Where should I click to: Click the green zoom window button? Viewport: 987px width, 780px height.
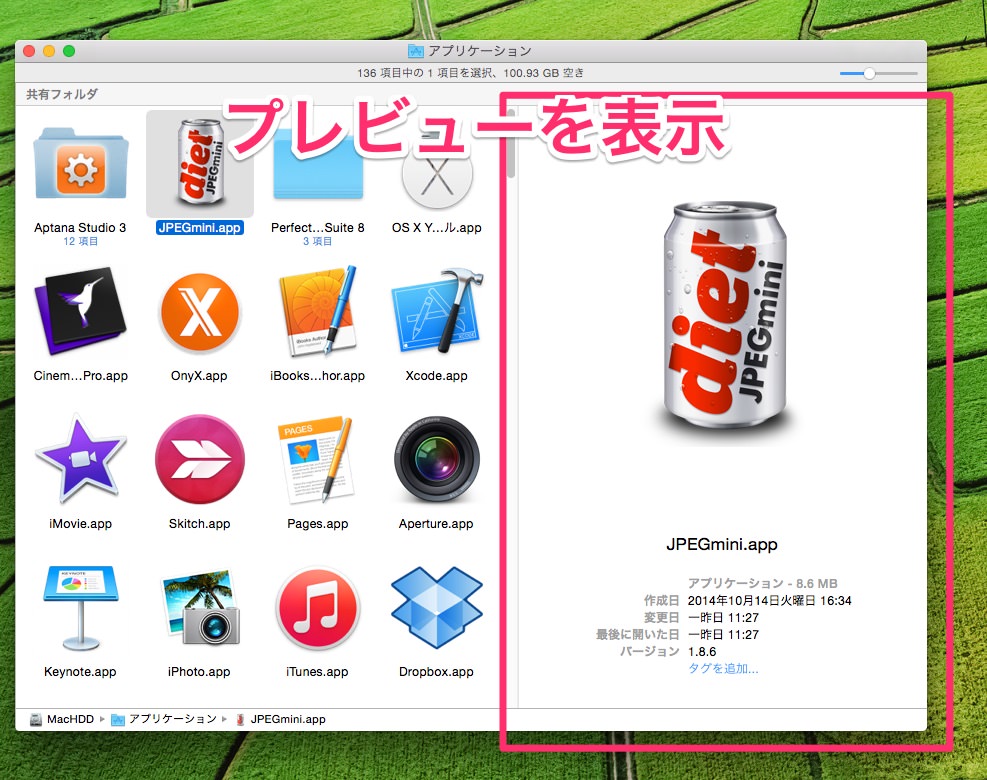coord(69,51)
